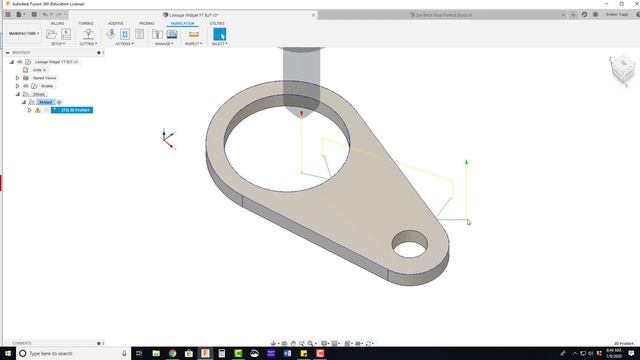Click the Browser panel options dot
The height and width of the screenshot is (360, 640).
point(99,53)
